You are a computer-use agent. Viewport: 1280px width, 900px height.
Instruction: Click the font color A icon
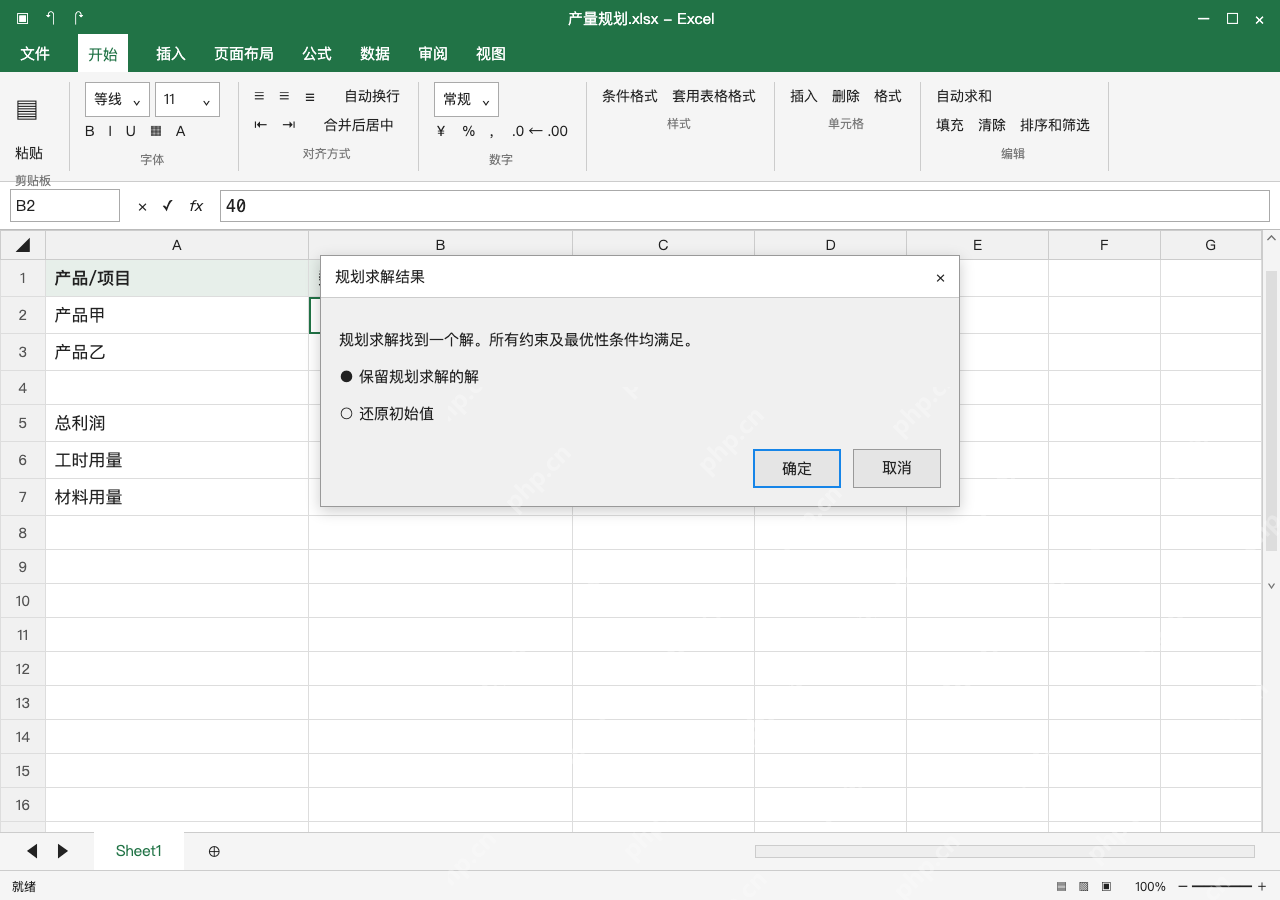click(181, 131)
